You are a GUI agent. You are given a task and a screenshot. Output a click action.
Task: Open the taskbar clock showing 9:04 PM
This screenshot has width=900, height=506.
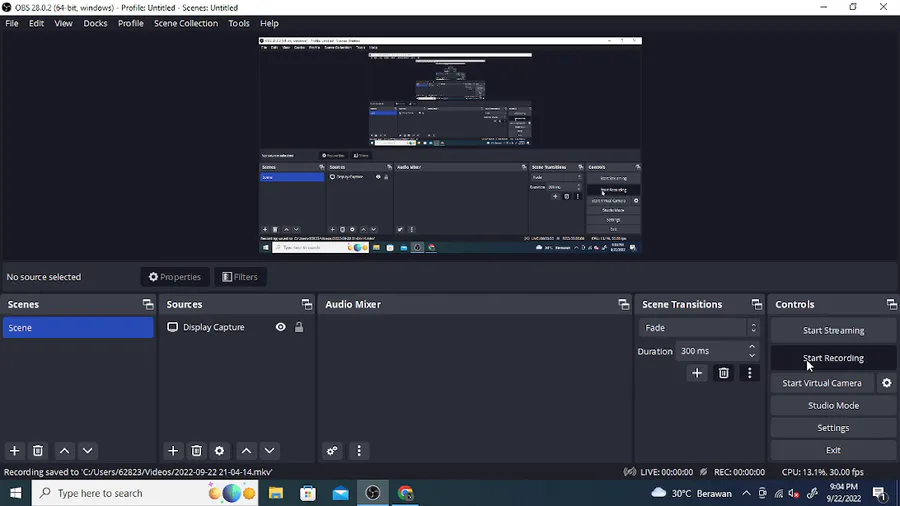point(843,493)
